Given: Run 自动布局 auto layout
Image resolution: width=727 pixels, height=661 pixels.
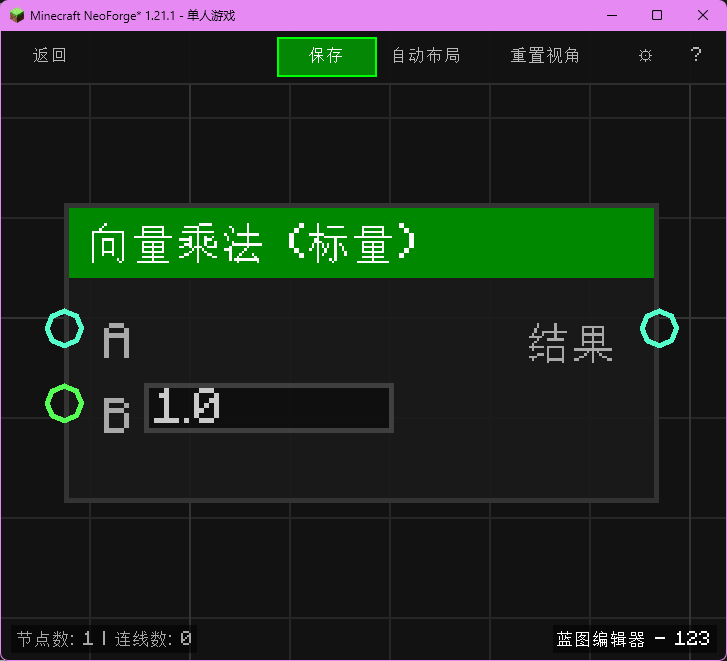Looking at the screenshot, I should pyautogui.click(x=426, y=56).
